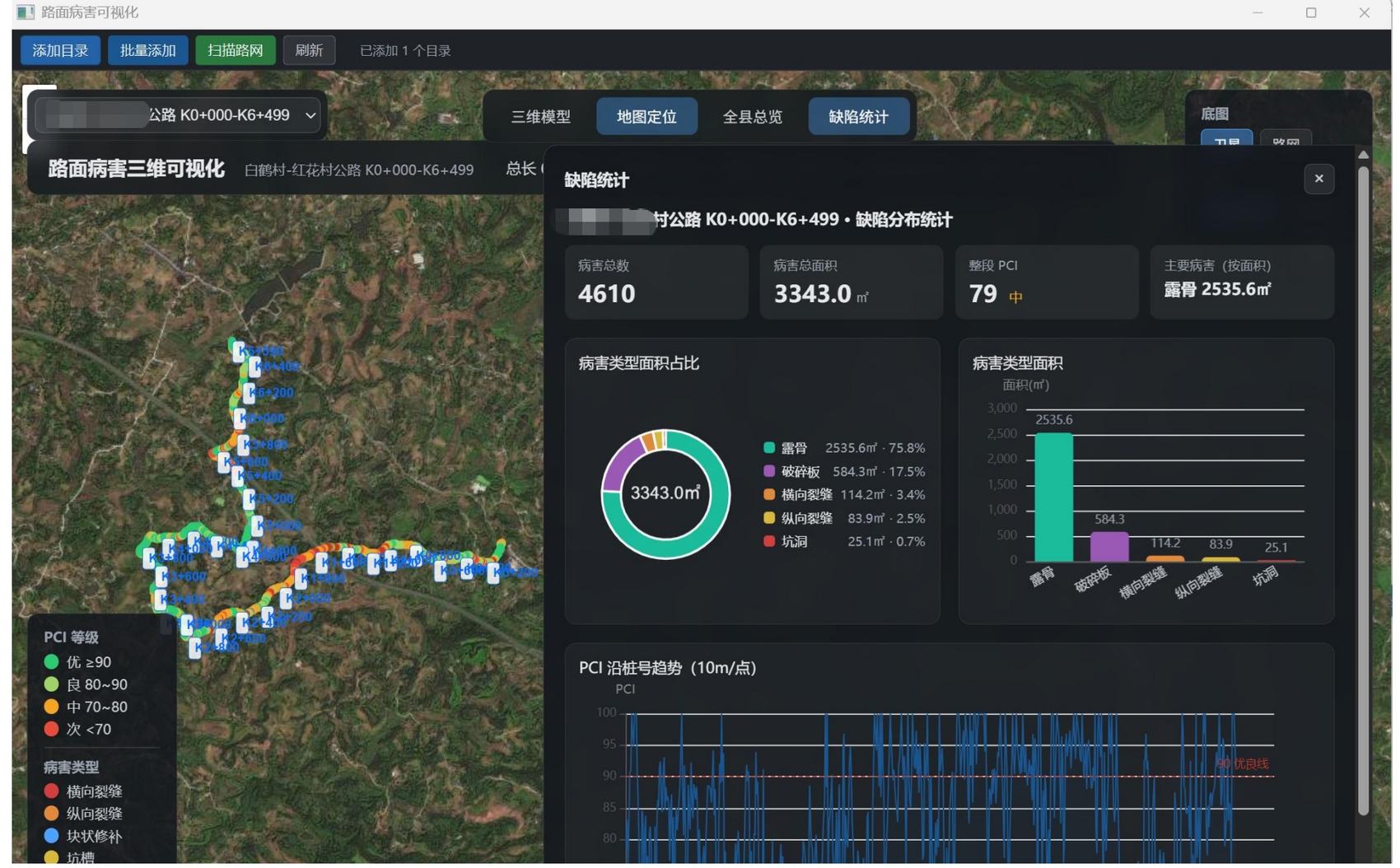This screenshot has width=1400, height=868.
Task: Click the green 扫描路网 button
Action: (236, 50)
